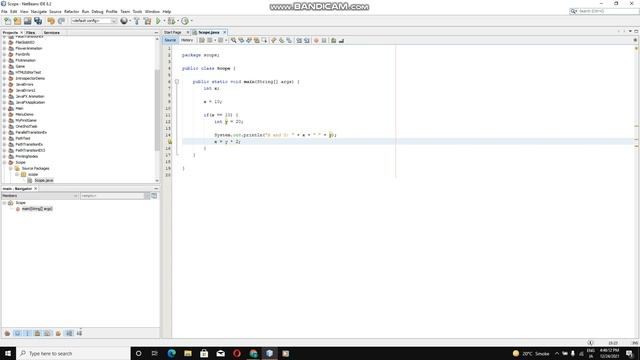Open the Members dropdown in Navigator
640x360 pixels.
click(40, 196)
